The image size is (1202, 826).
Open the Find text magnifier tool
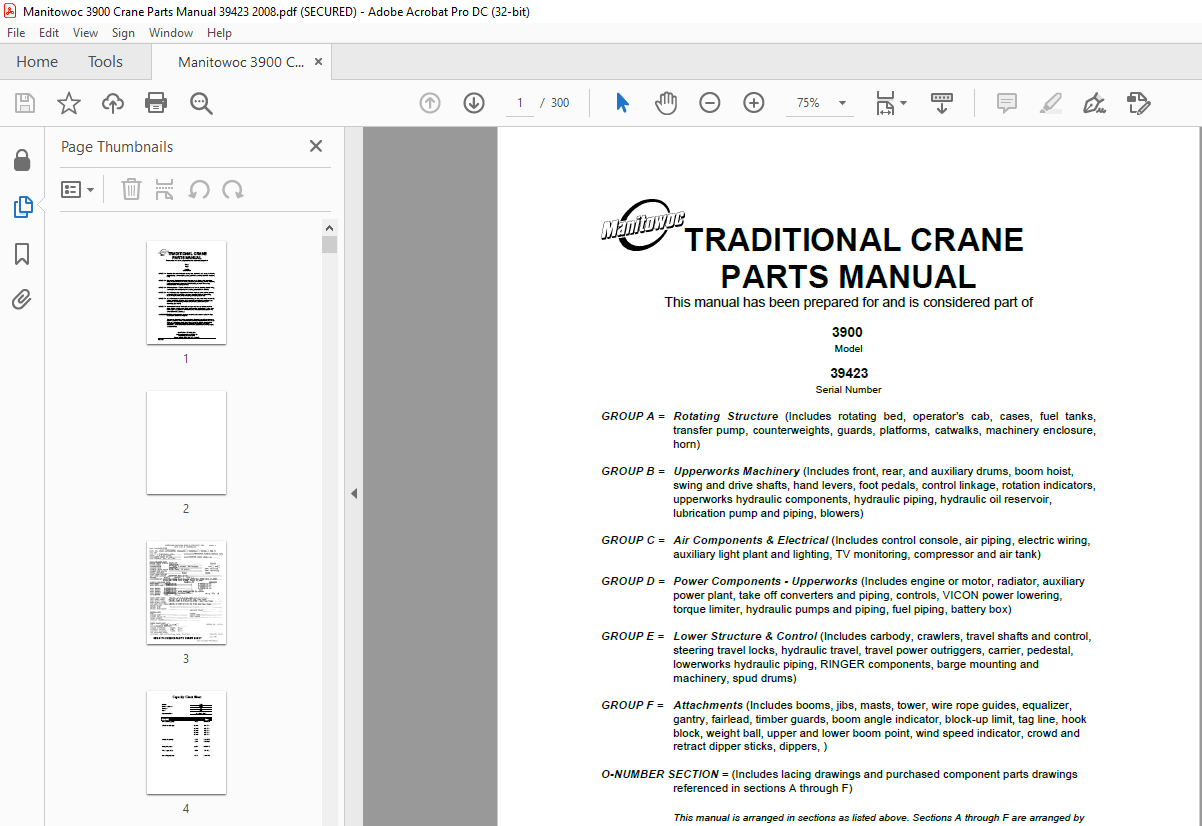(x=202, y=103)
